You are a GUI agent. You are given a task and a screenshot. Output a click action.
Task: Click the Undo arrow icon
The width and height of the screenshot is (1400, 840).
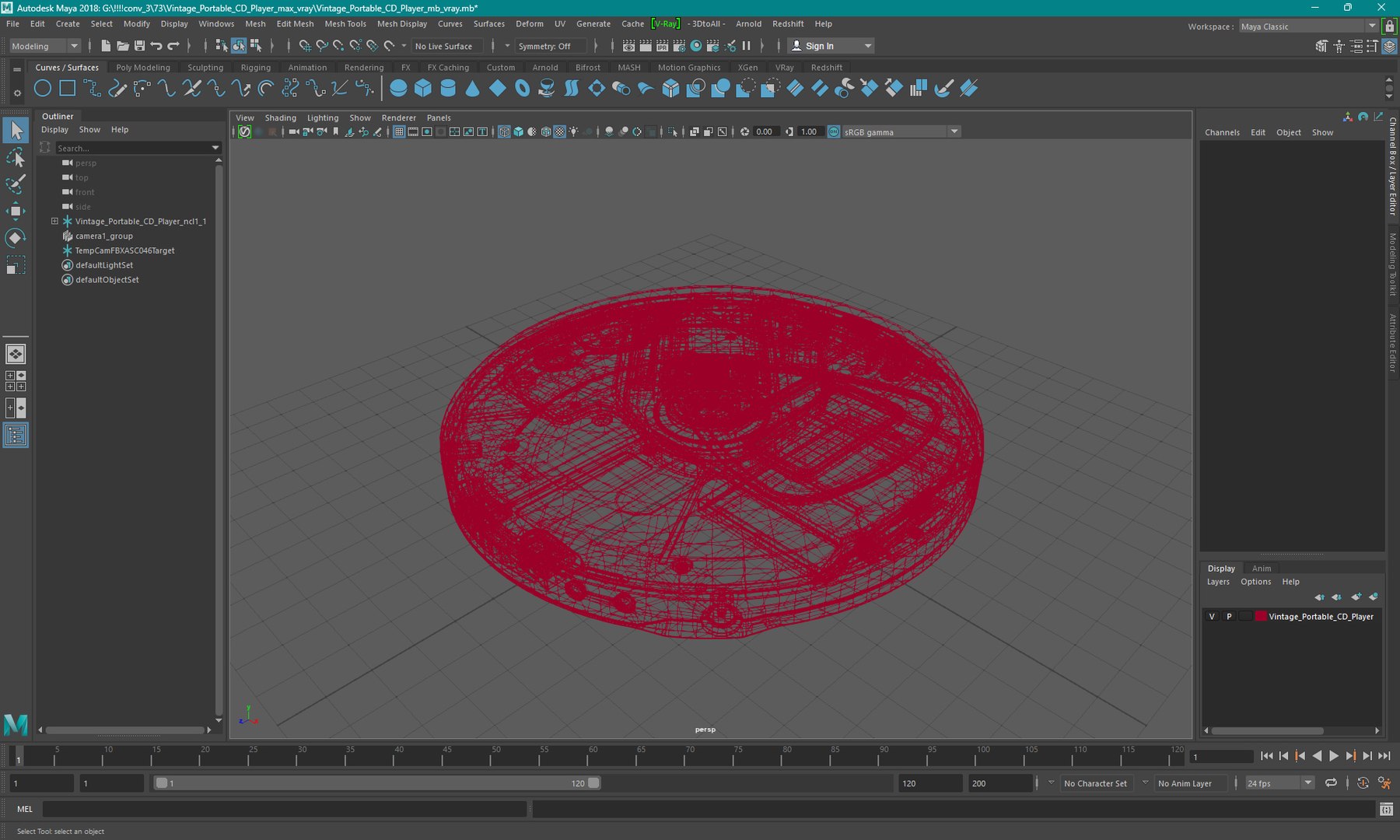(x=156, y=46)
